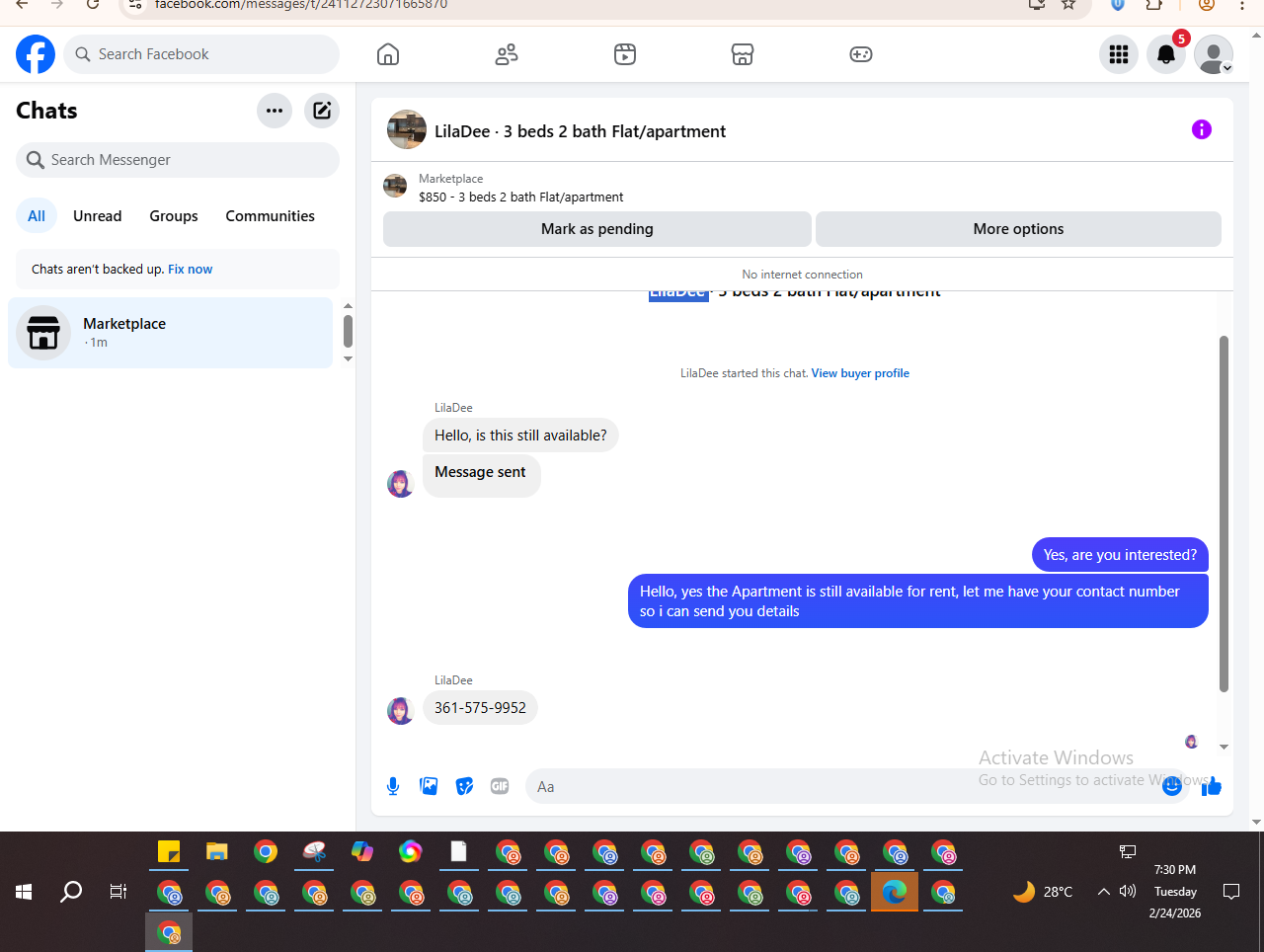The height and width of the screenshot is (952, 1264).
Task: Click LilaDee's avatar next to the phone number
Action: pyautogui.click(x=400, y=711)
